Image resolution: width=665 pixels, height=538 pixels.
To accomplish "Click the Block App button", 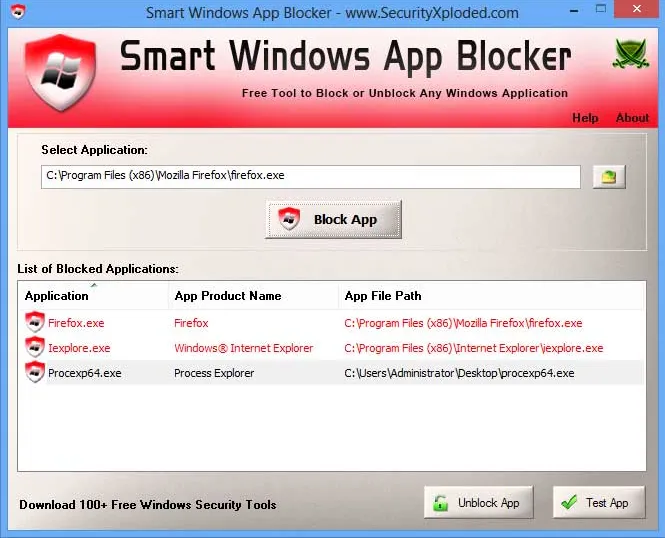I will coord(333,220).
